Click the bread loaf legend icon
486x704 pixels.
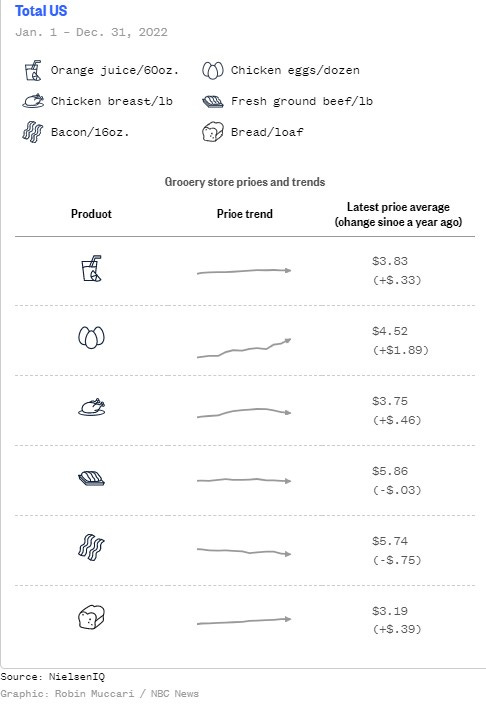(212, 132)
